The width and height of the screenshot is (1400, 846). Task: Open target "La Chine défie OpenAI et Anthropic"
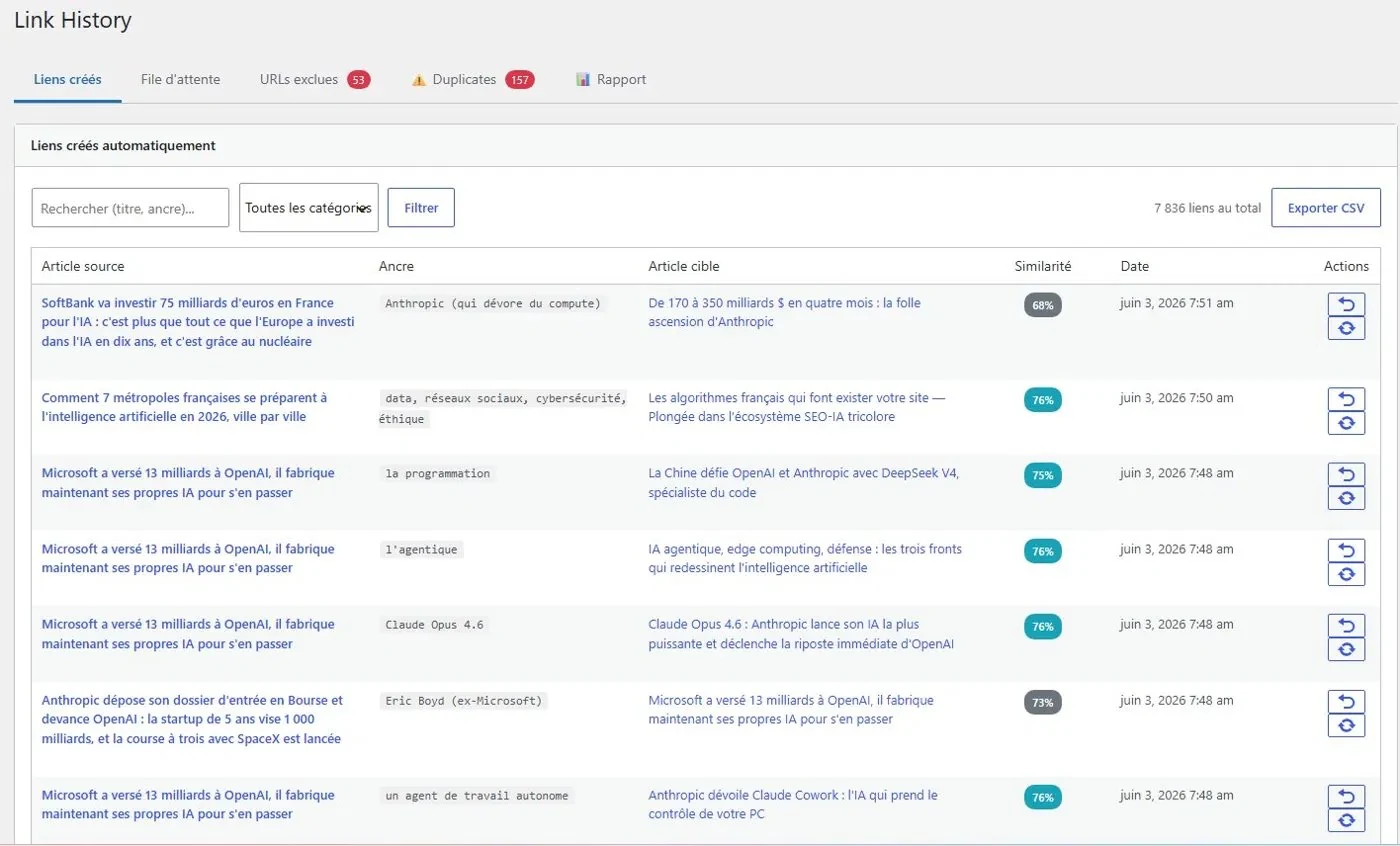pyautogui.click(x=804, y=482)
